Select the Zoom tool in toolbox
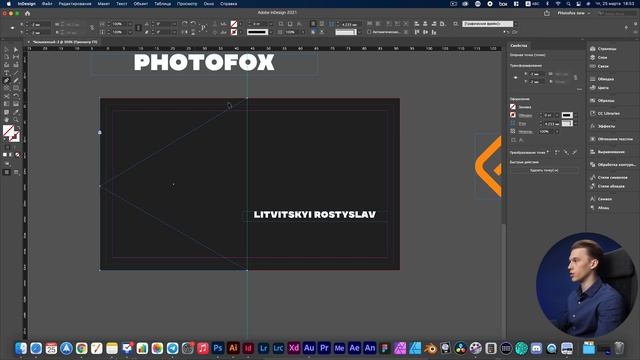The height and width of the screenshot is (360, 640). (16, 120)
